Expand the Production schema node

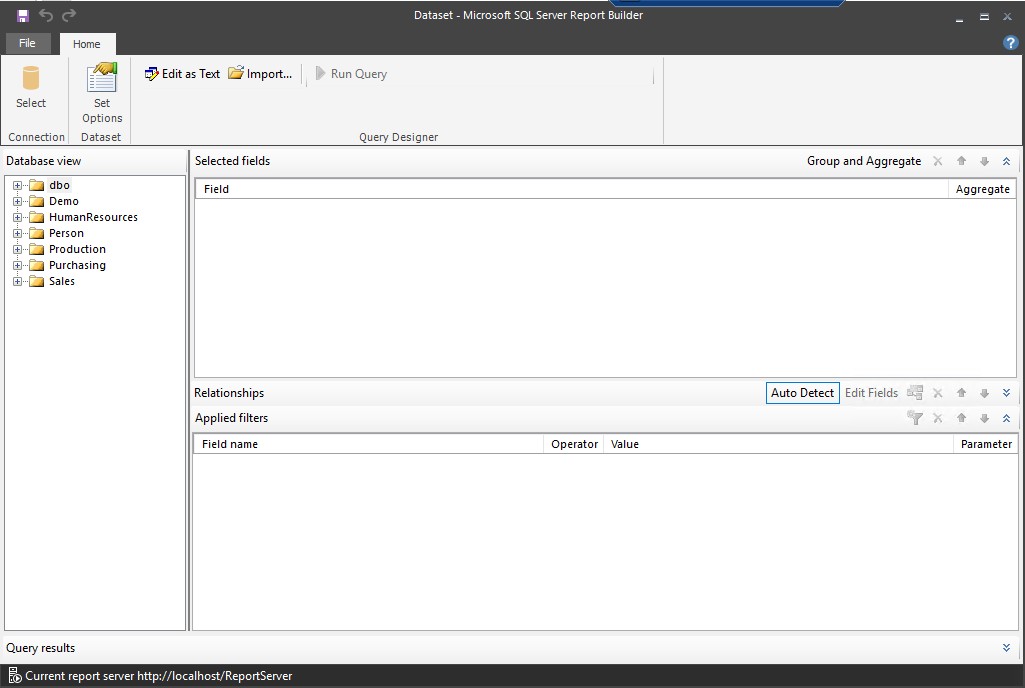(18, 250)
